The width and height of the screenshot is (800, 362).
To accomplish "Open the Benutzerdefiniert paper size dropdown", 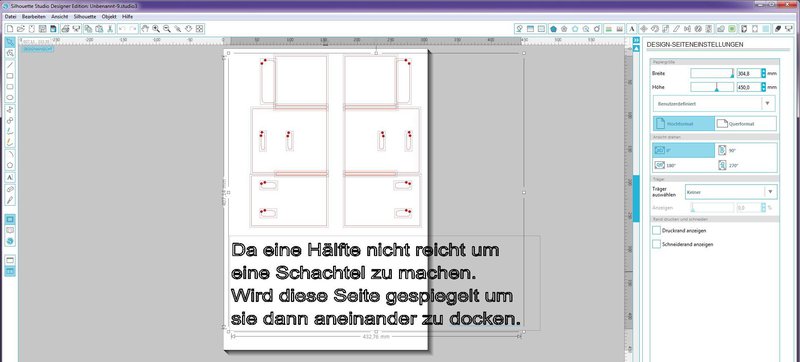I will (x=714, y=104).
